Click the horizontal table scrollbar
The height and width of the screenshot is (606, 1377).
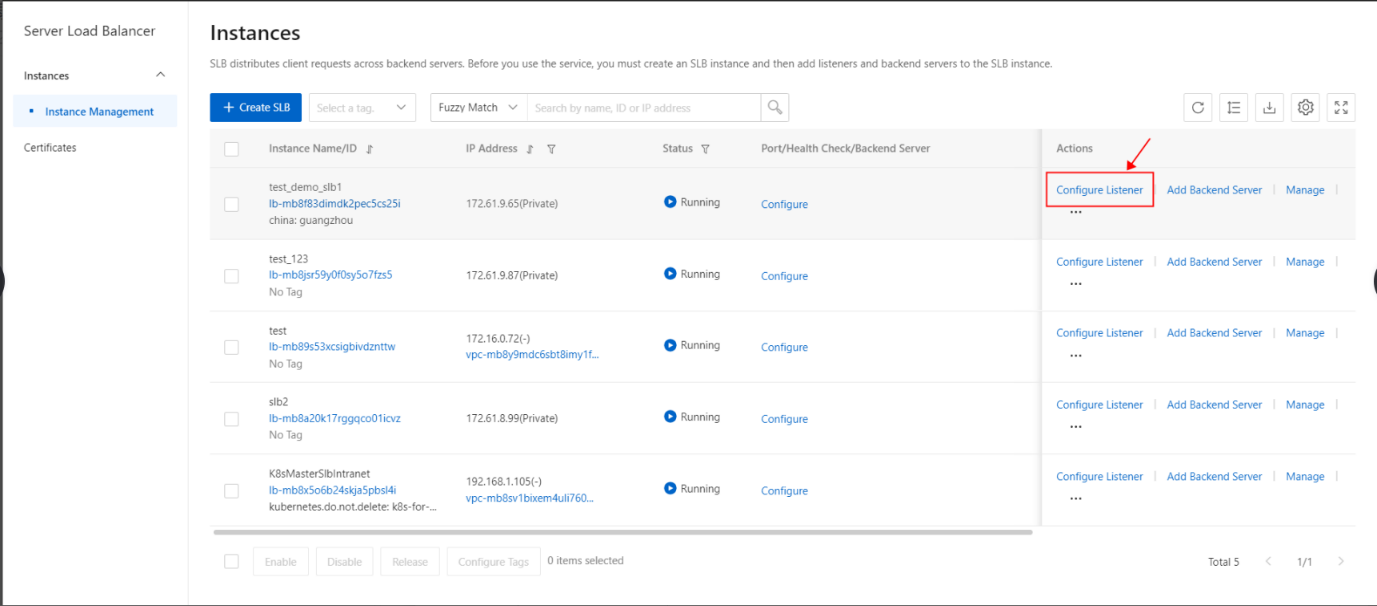[623, 532]
